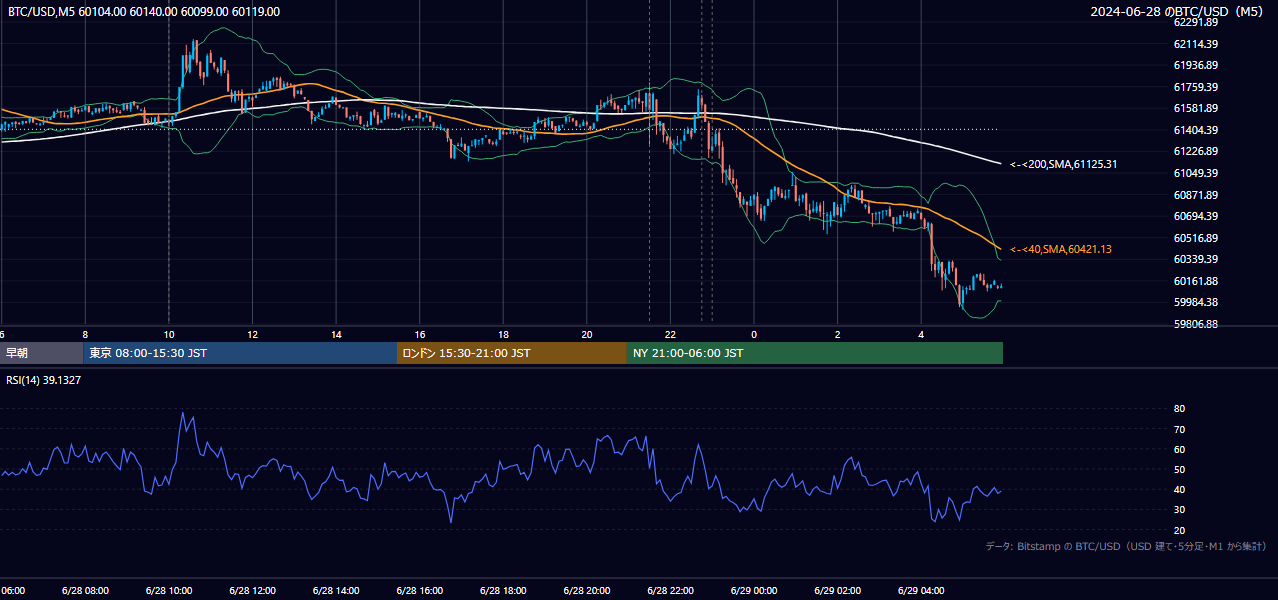
Task: Click bottom time label 6/28 18:00
Action: click(503, 590)
